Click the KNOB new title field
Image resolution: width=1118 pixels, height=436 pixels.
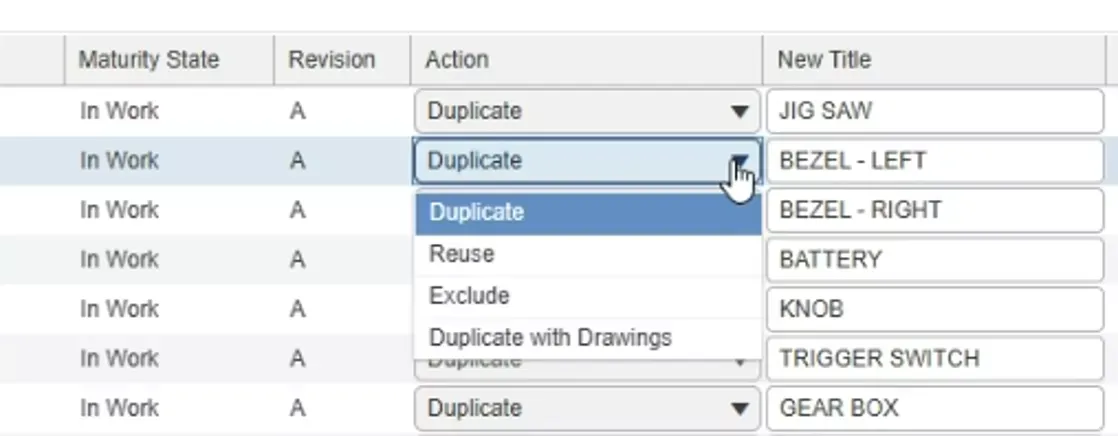pos(935,309)
